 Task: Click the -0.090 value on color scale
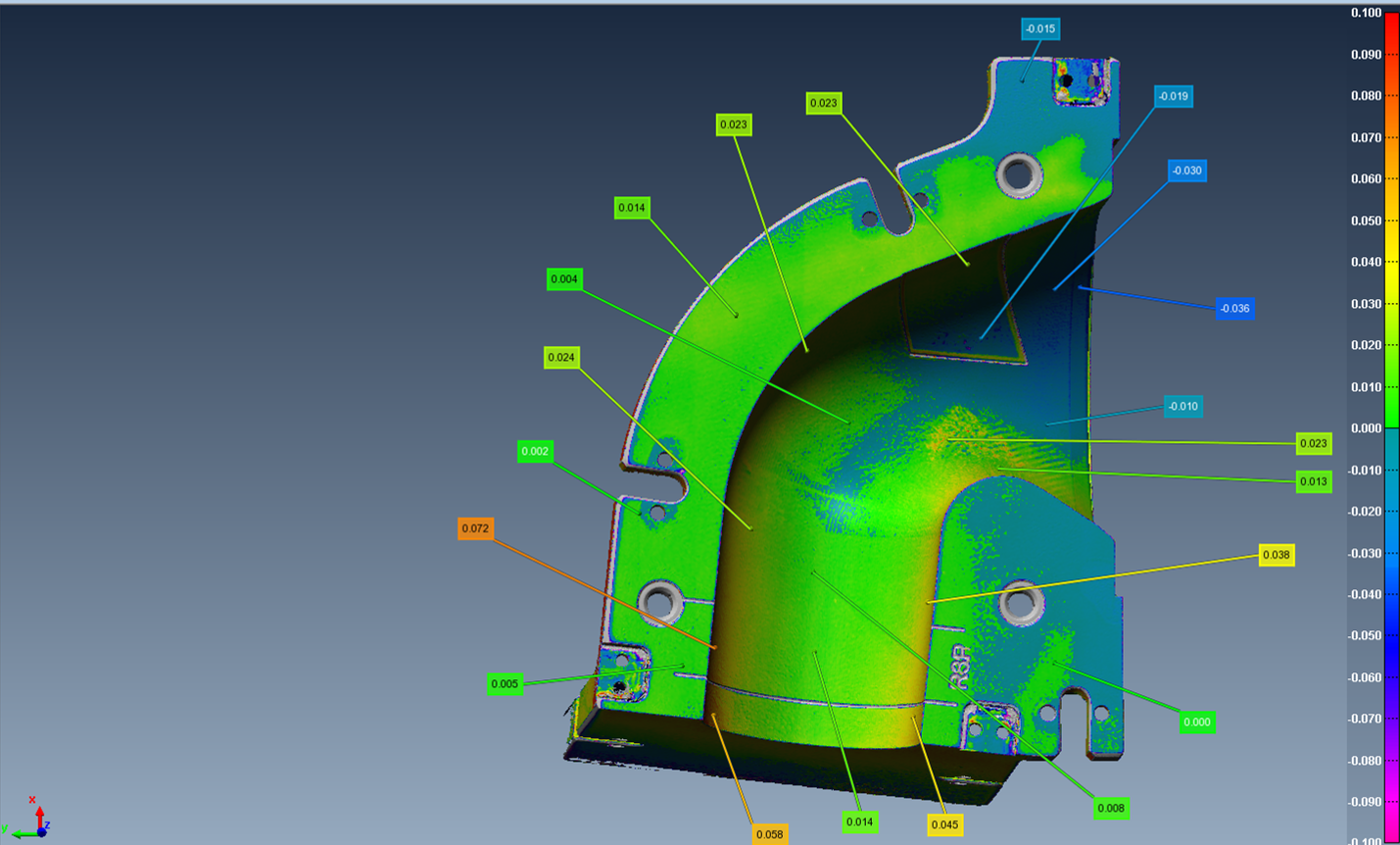coord(1364,803)
